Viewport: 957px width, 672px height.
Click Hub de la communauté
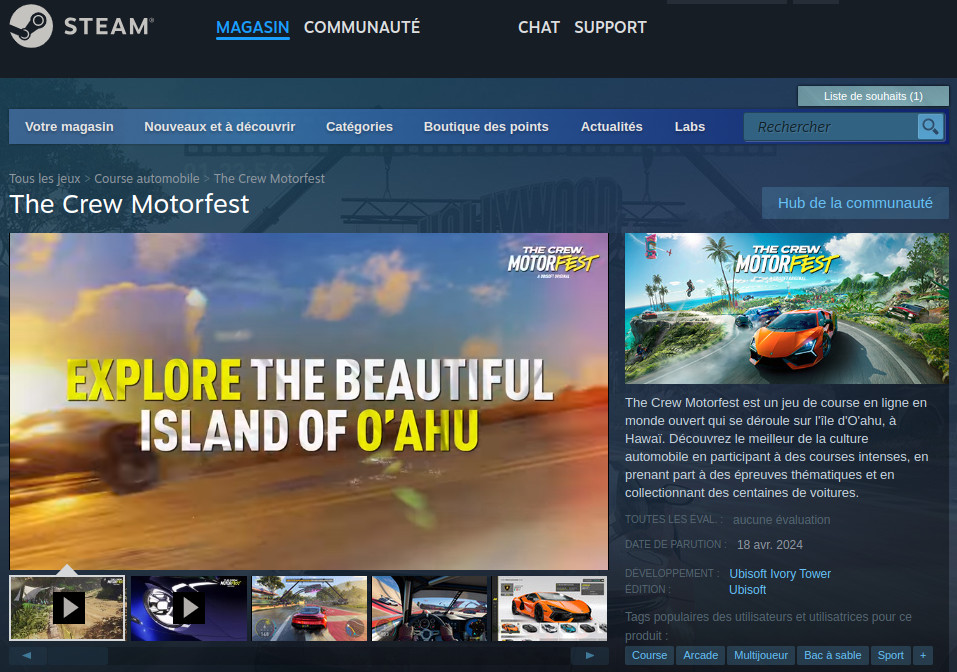point(855,202)
